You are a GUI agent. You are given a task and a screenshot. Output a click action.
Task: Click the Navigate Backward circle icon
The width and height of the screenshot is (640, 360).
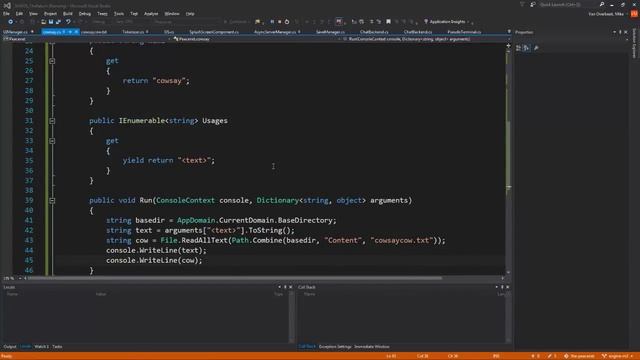click(10, 22)
